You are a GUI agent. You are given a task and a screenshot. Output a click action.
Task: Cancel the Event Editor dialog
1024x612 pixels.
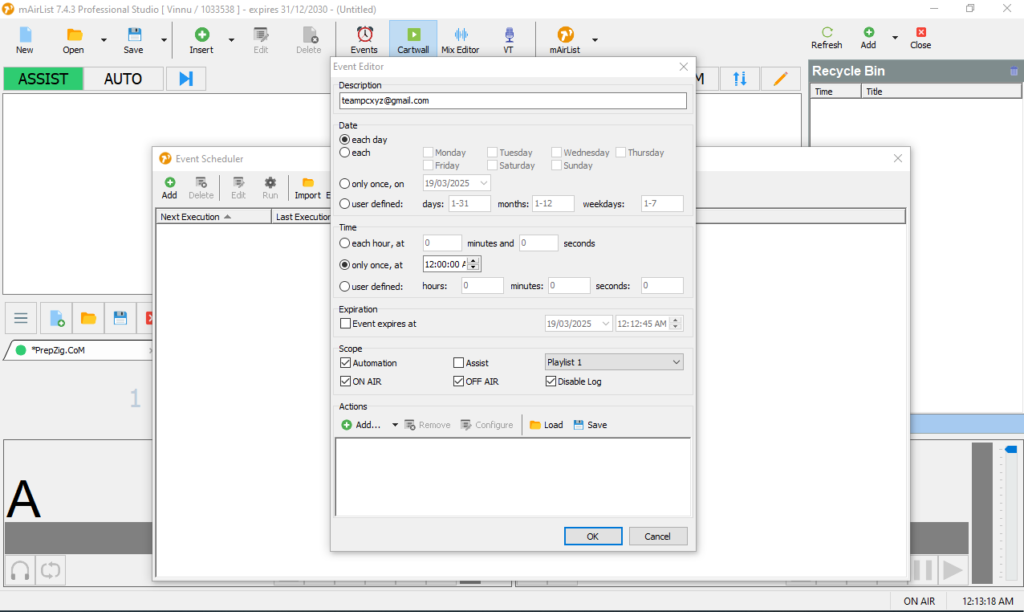[x=658, y=536]
